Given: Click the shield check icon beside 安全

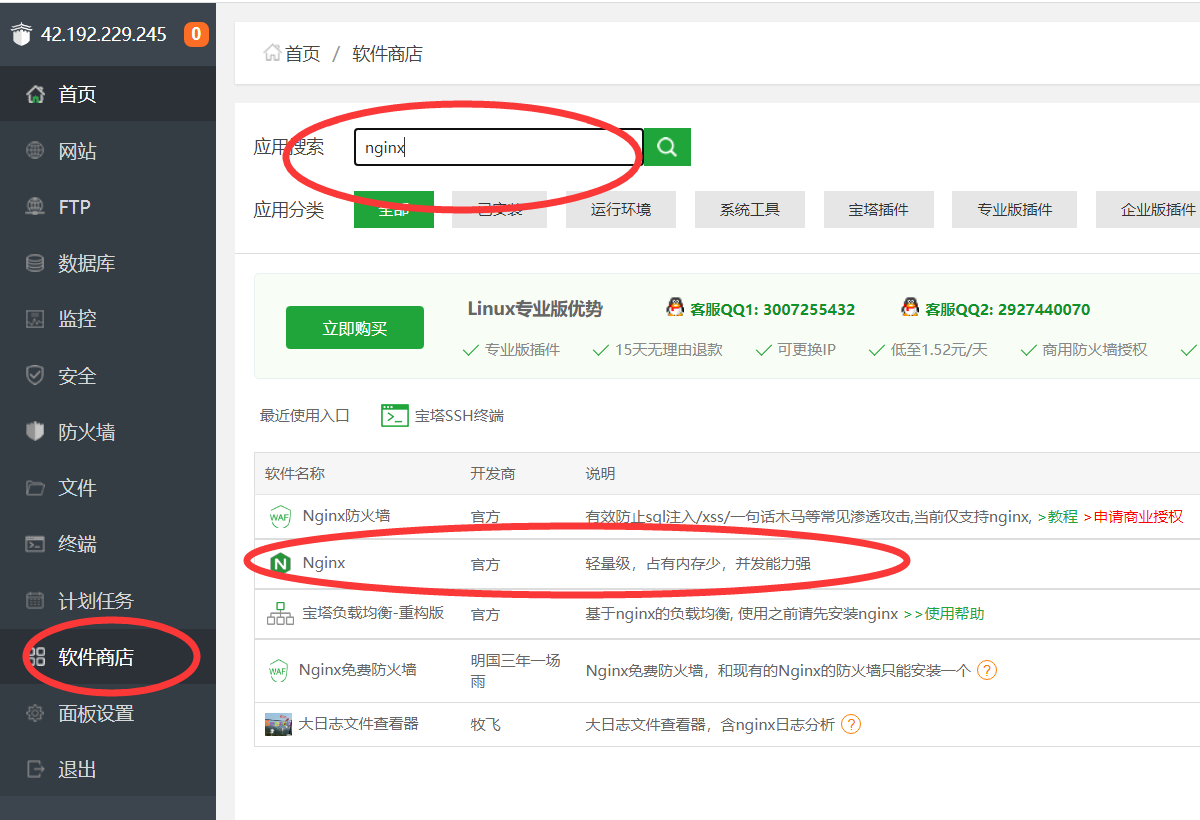Looking at the screenshot, I should [x=35, y=376].
